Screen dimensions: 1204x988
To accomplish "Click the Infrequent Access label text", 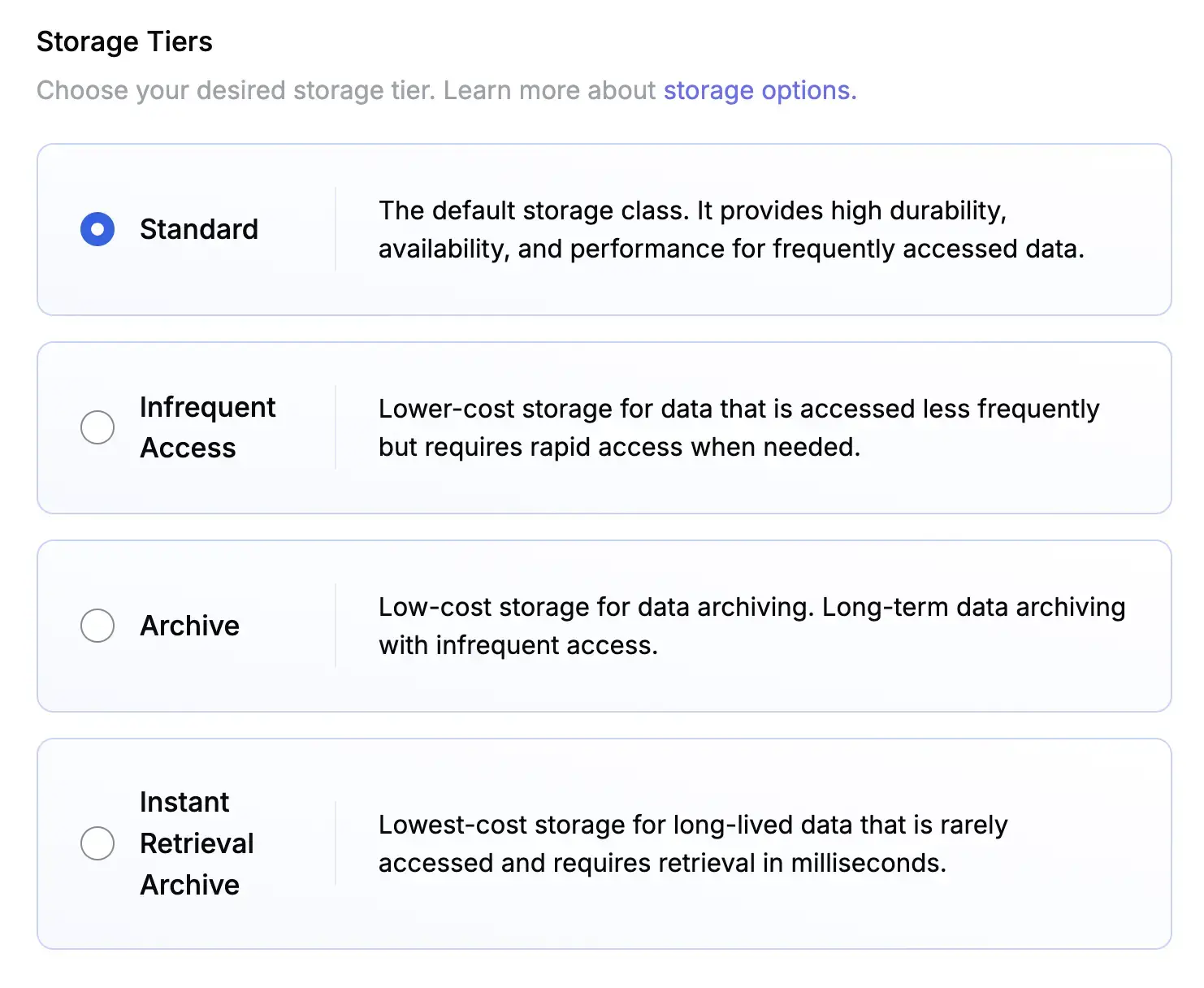I will point(207,427).
